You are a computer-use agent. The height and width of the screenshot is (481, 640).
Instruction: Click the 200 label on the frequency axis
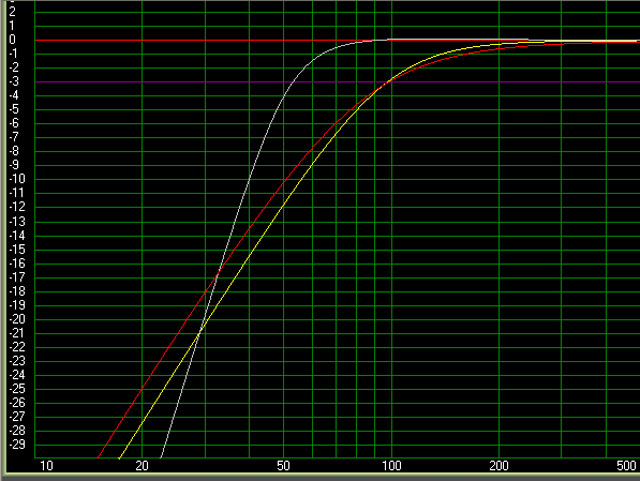pyautogui.click(x=499, y=467)
